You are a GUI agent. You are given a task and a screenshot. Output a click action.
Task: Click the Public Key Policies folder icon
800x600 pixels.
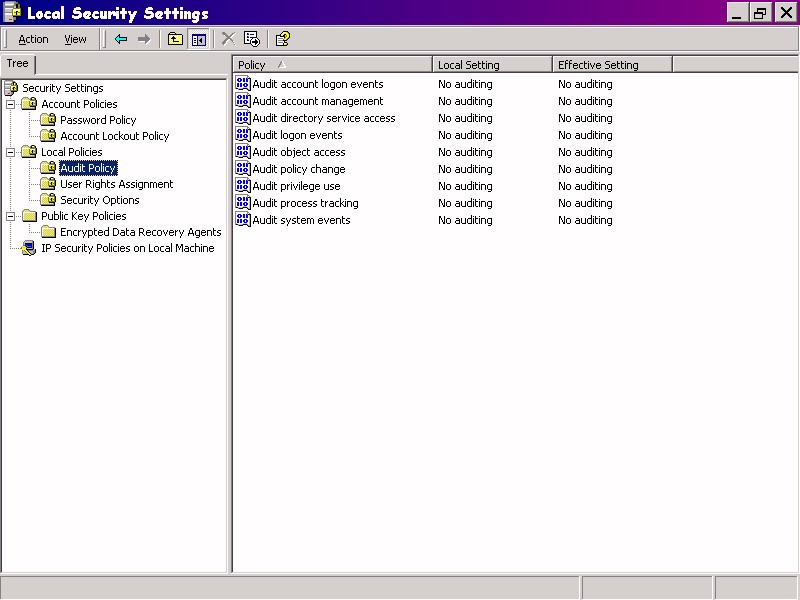tap(30, 216)
